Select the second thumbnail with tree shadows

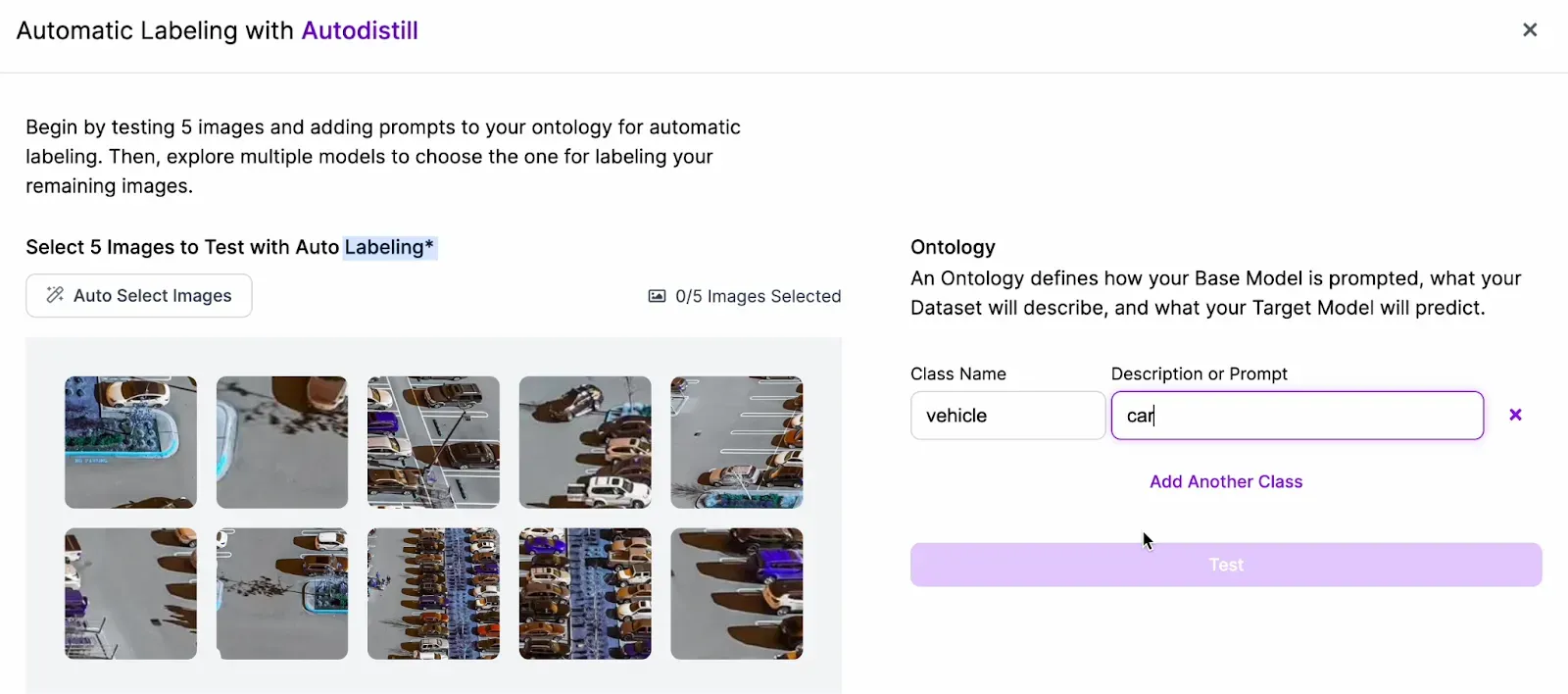tap(281, 442)
